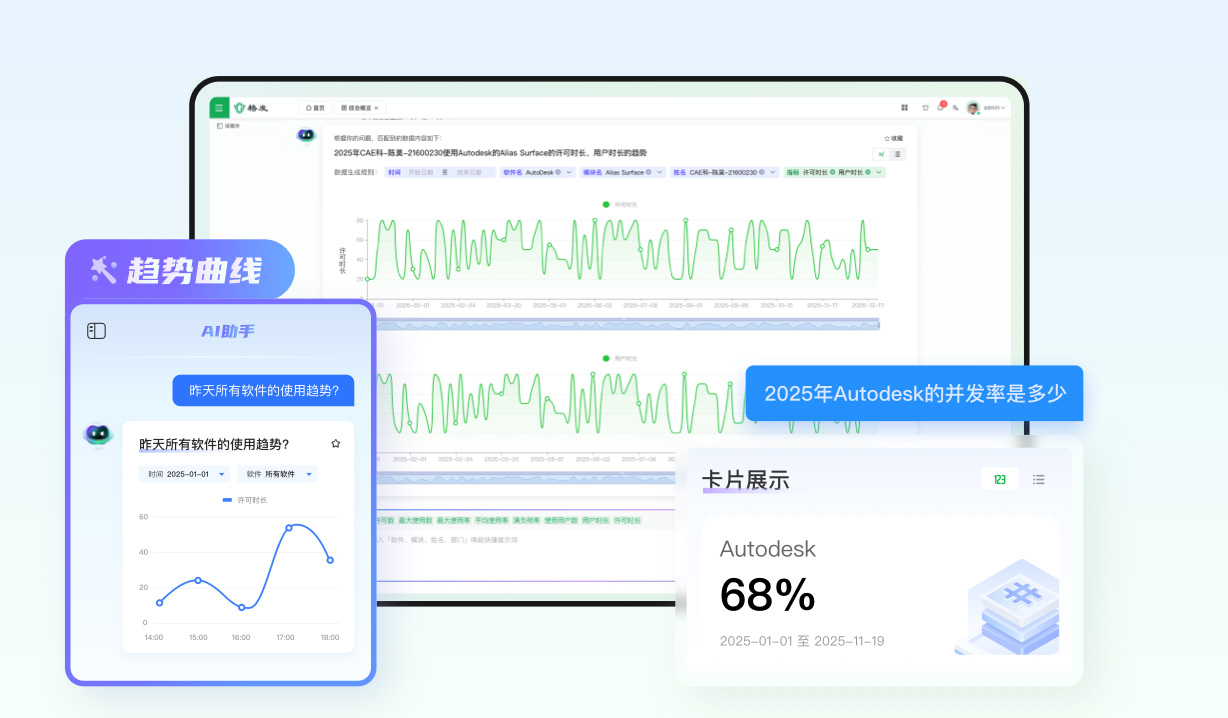
Task: Switch to the 123 card view toggle
Action: (x=999, y=480)
